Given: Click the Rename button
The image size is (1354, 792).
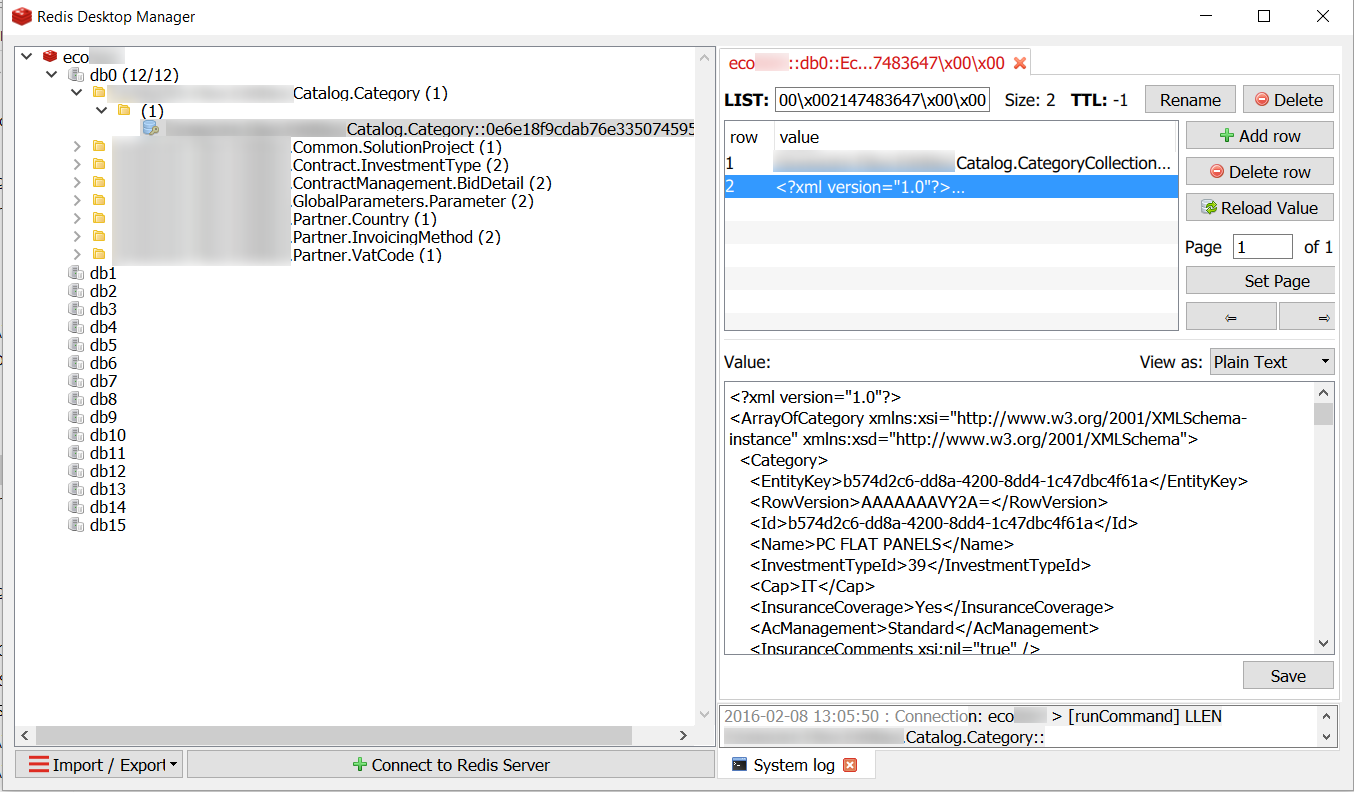Looking at the screenshot, I should [x=1190, y=100].
